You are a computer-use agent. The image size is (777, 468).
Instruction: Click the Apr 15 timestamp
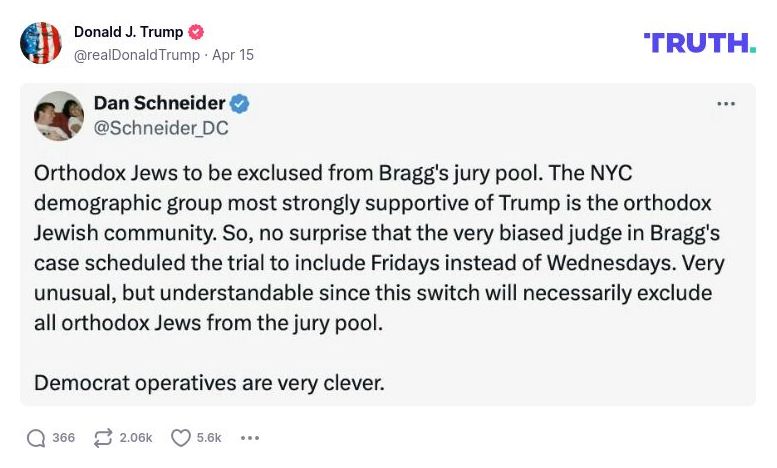tap(233, 55)
